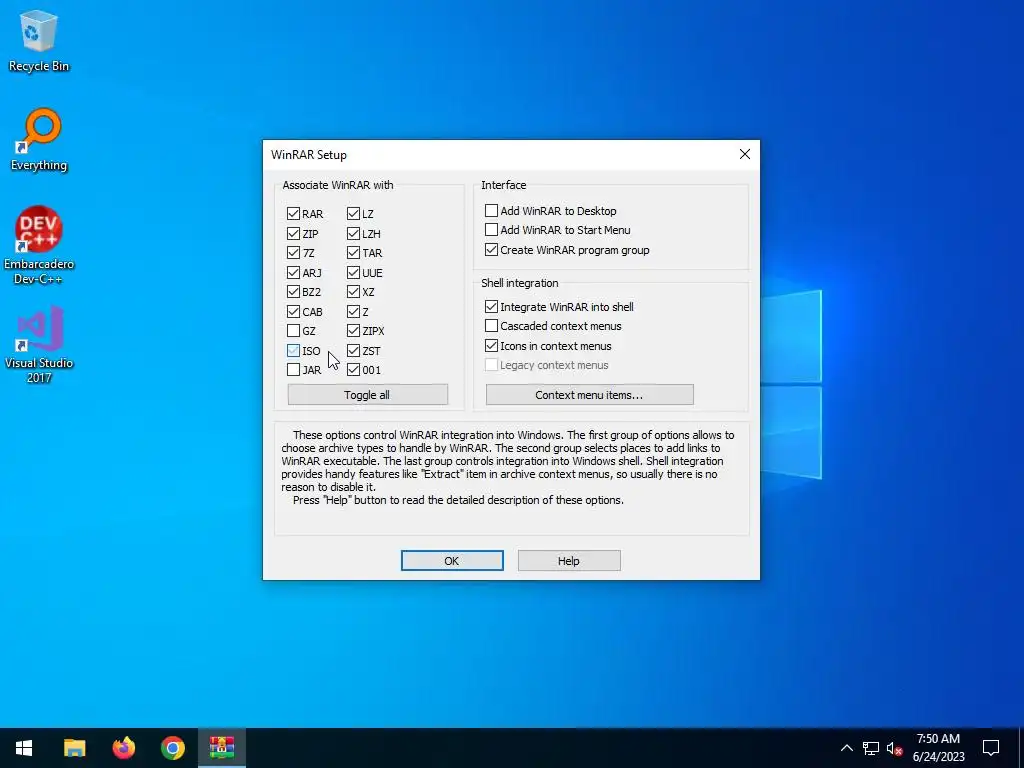1024x768 pixels.
Task: Select the Everything search desktop shortcut
Action: click(x=39, y=140)
